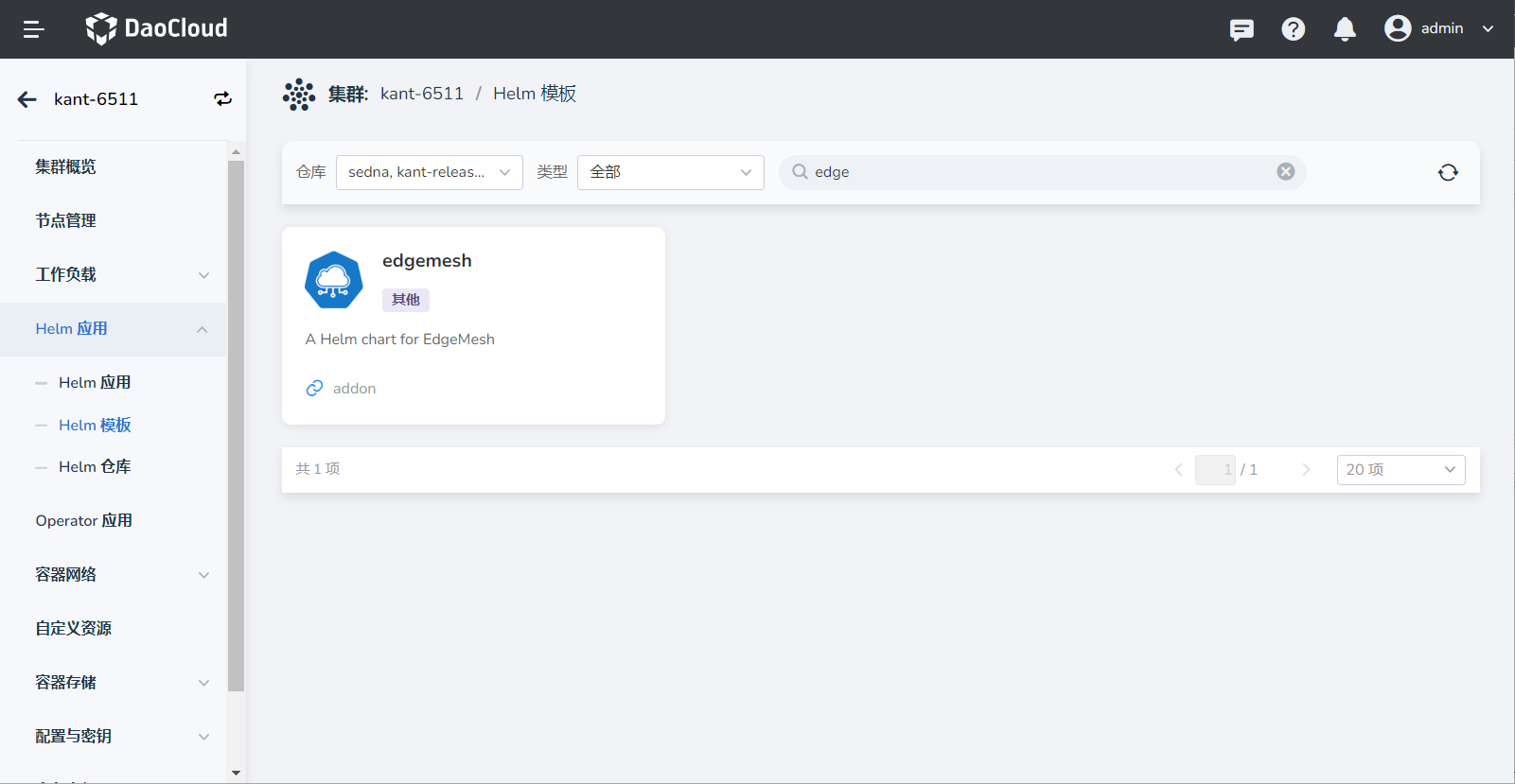Click the switch cluster icon
This screenshot has width=1515, height=784.
click(222, 99)
